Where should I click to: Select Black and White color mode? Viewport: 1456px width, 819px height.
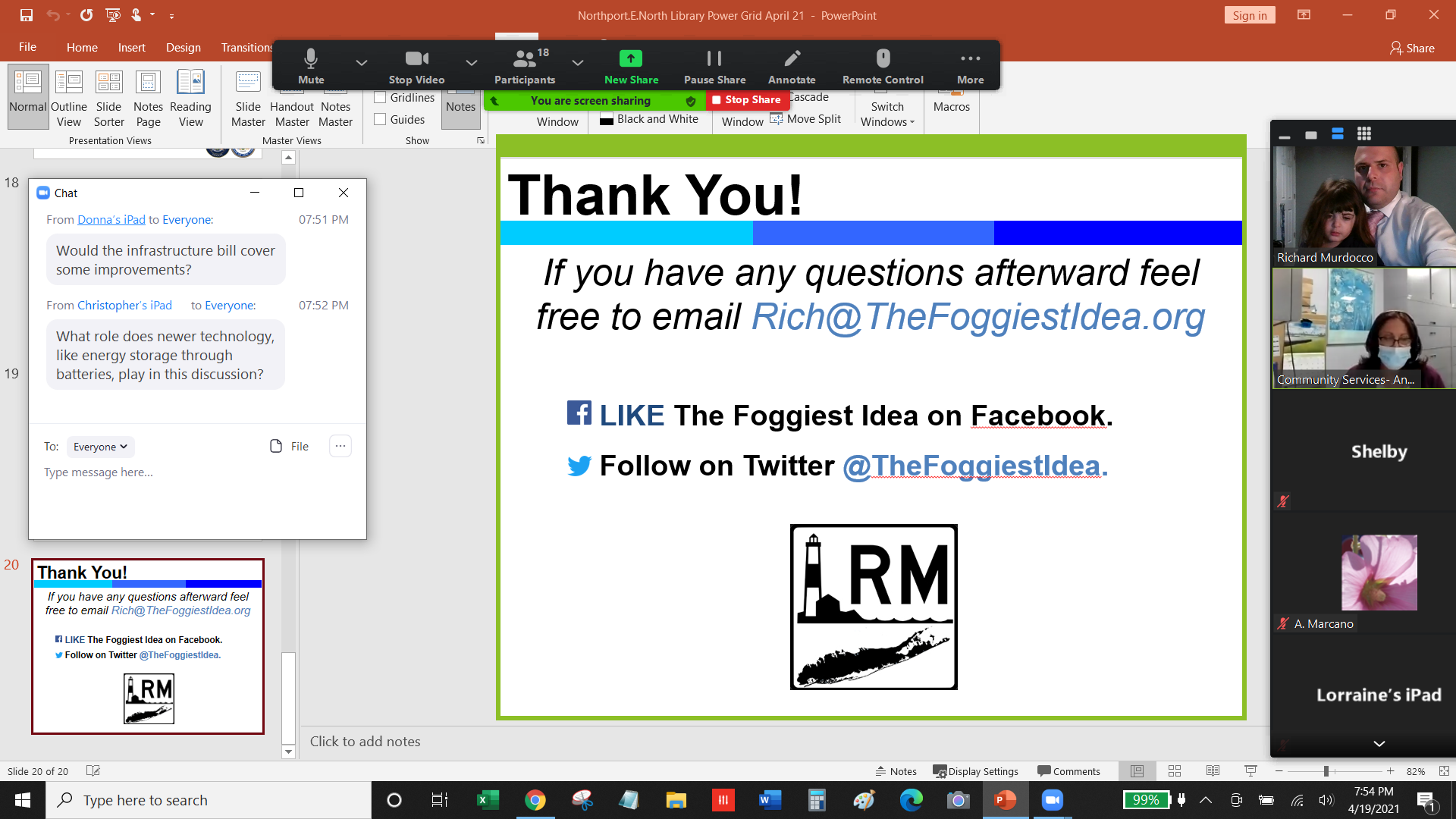pos(649,119)
